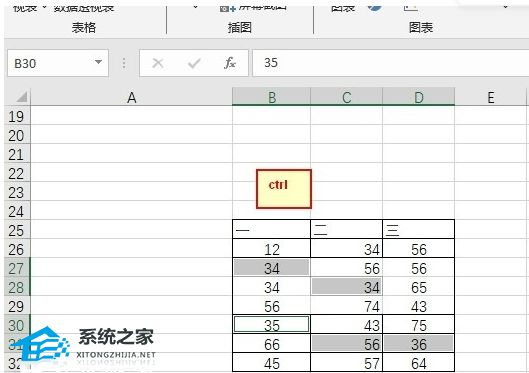
Task: Open the Name Box dropdown arrow
Action: pyautogui.click(x=98, y=62)
